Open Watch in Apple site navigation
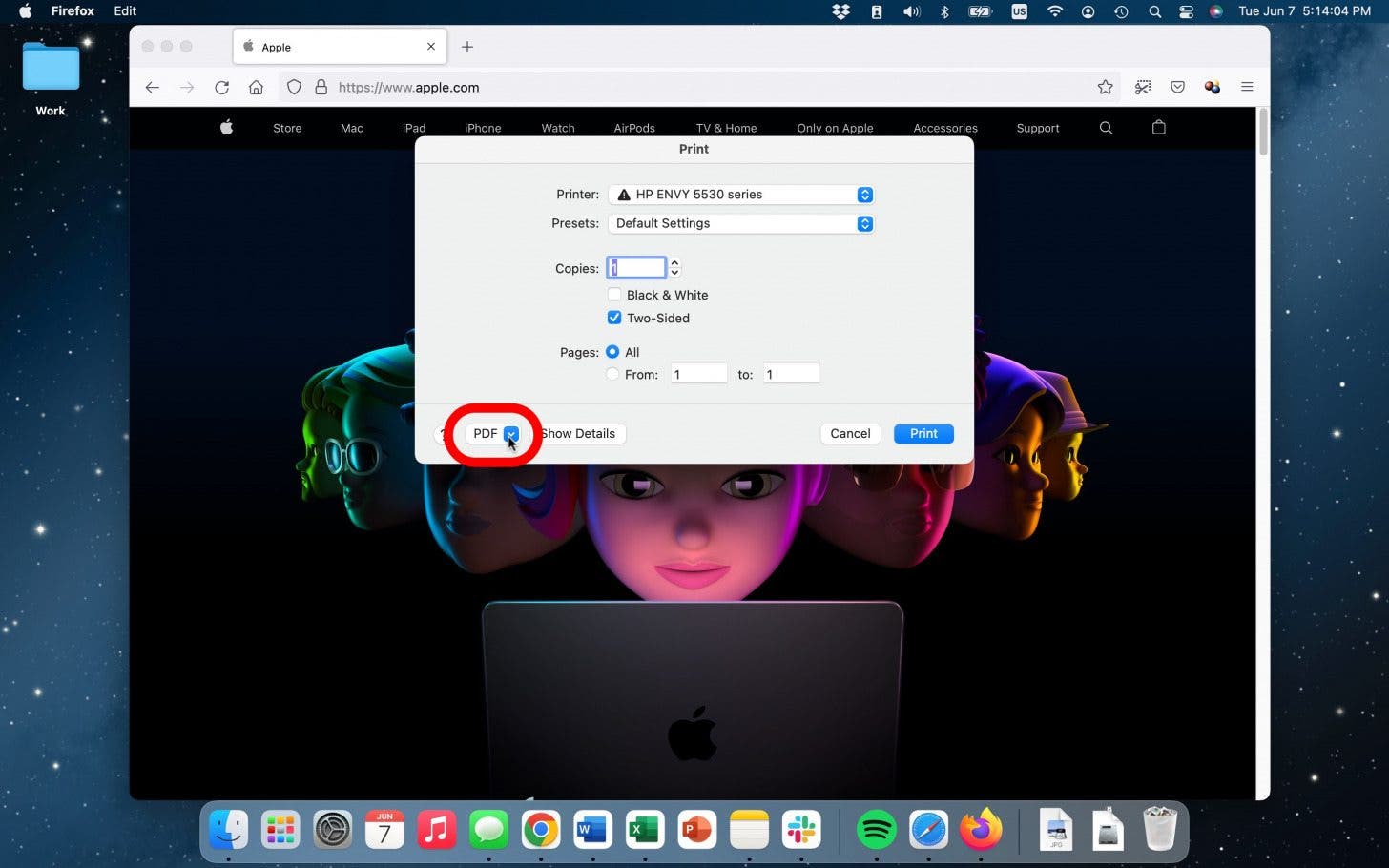 [558, 128]
